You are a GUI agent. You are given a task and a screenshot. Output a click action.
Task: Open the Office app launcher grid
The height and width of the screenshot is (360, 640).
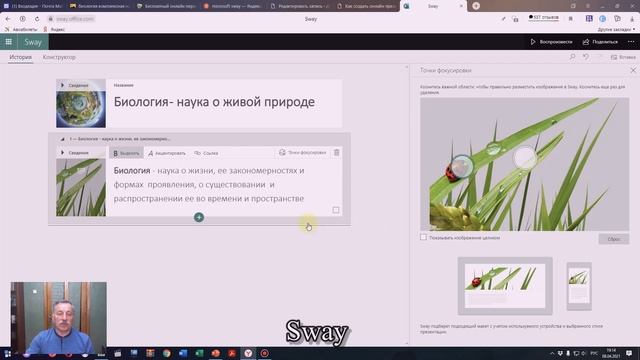click(x=8, y=42)
